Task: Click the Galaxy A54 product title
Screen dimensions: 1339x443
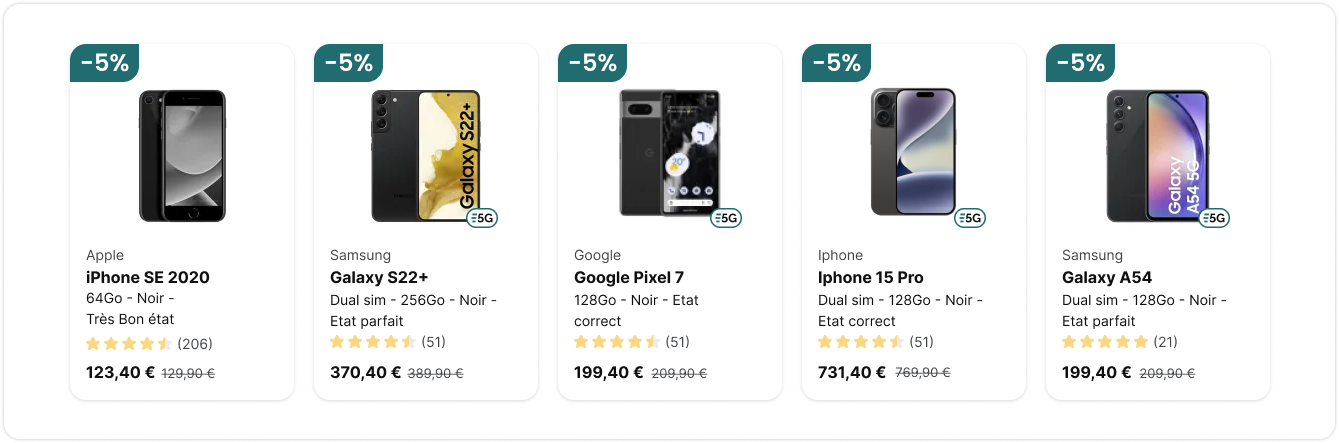Action: click(x=1107, y=277)
